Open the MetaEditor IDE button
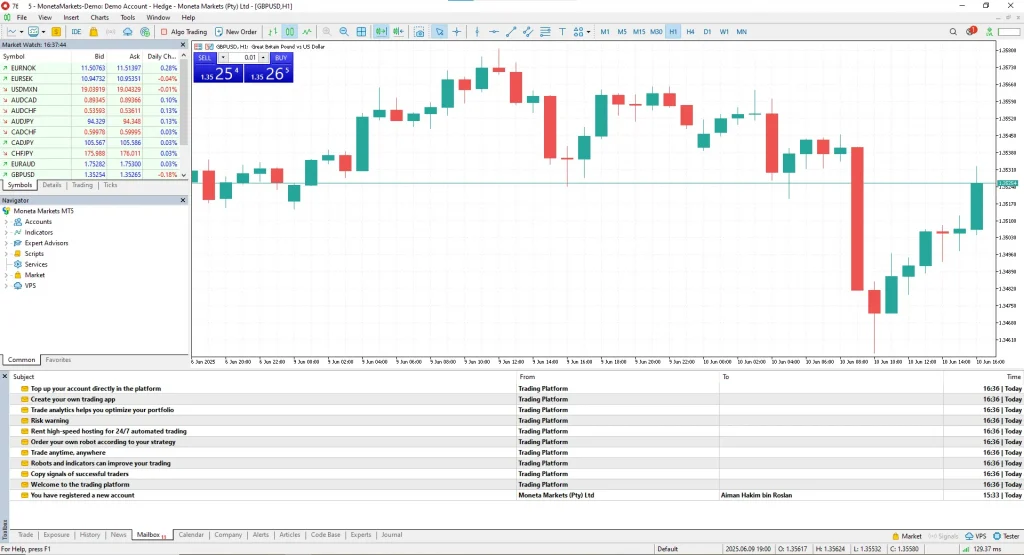1024x555 pixels. pos(76,31)
